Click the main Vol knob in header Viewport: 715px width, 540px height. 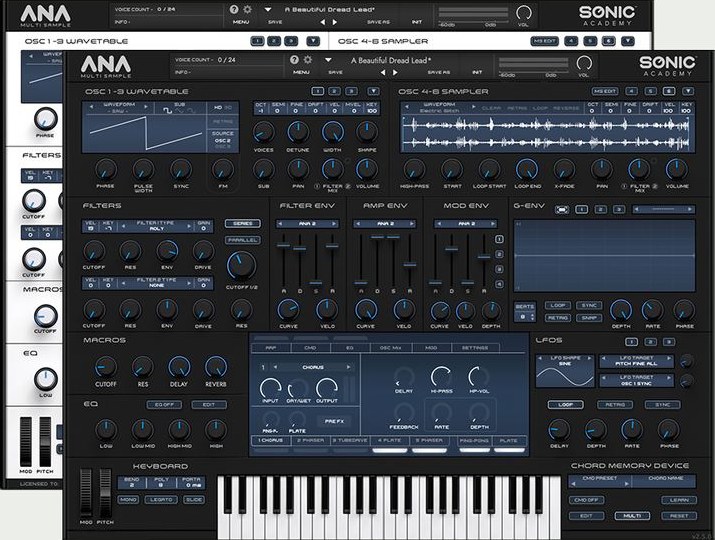coord(584,63)
